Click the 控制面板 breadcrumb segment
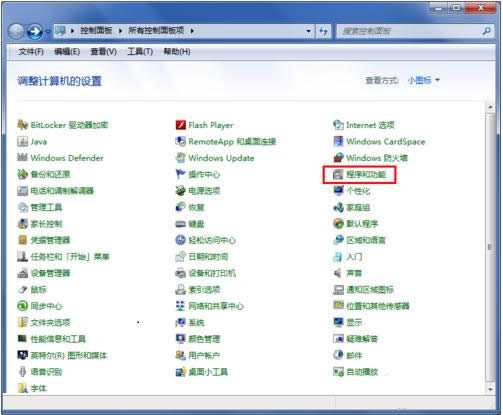Image resolution: width=503 pixels, height=415 pixels. click(96, 31)
